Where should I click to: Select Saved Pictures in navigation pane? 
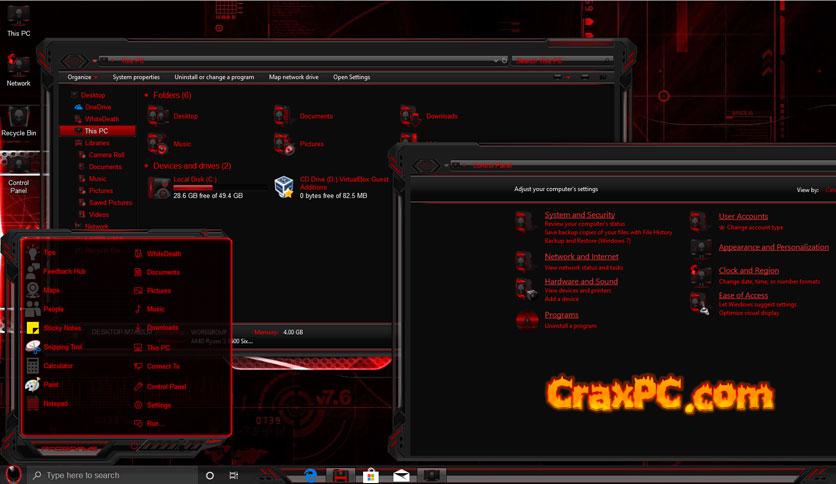106,203
